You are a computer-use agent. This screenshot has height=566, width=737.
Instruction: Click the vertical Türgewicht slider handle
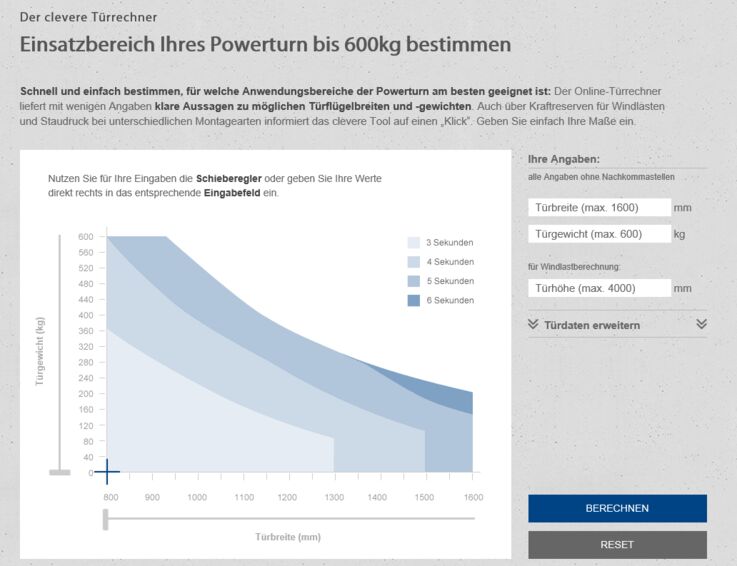(60, 472)
